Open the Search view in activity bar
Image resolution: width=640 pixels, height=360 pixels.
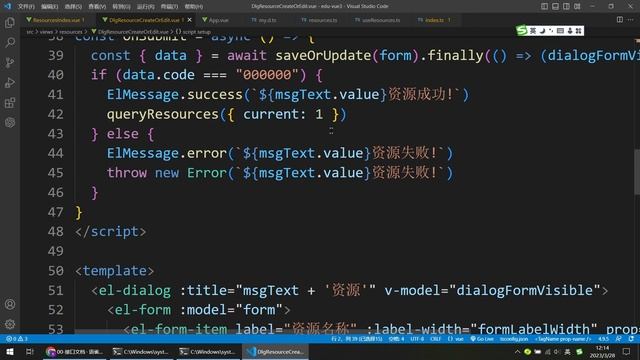coord(10,42)
